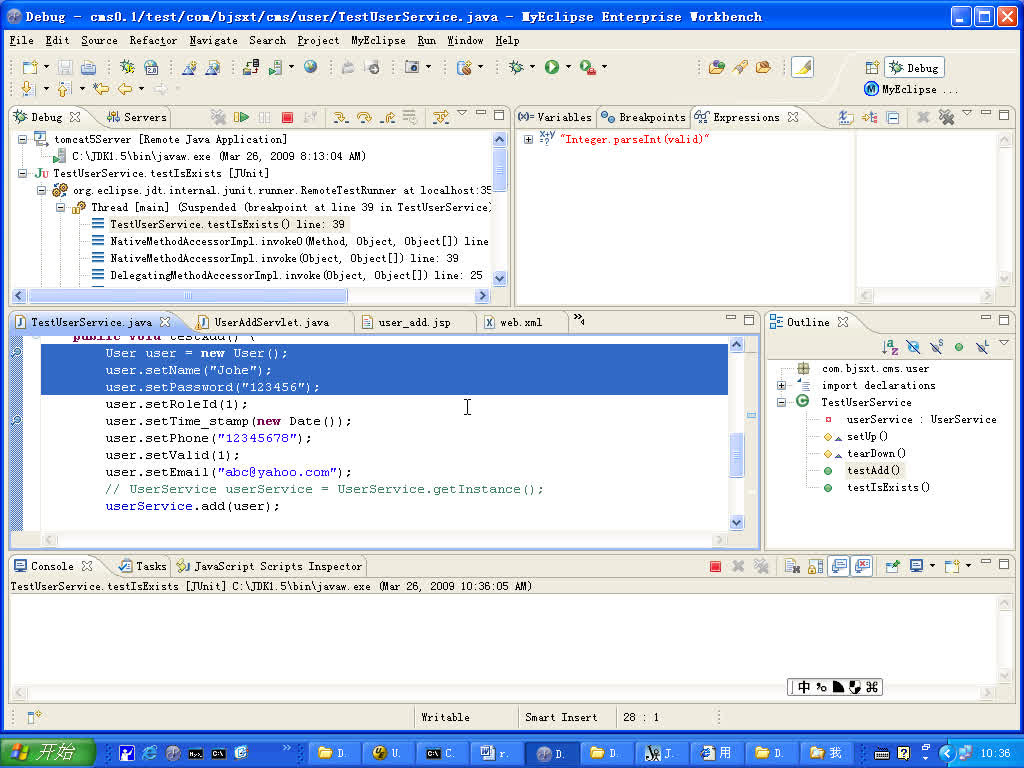Select setUp() method in Outline
The height and width of the screenshot is (768, 1024).
pyautogui.click(x=867, y=436)
